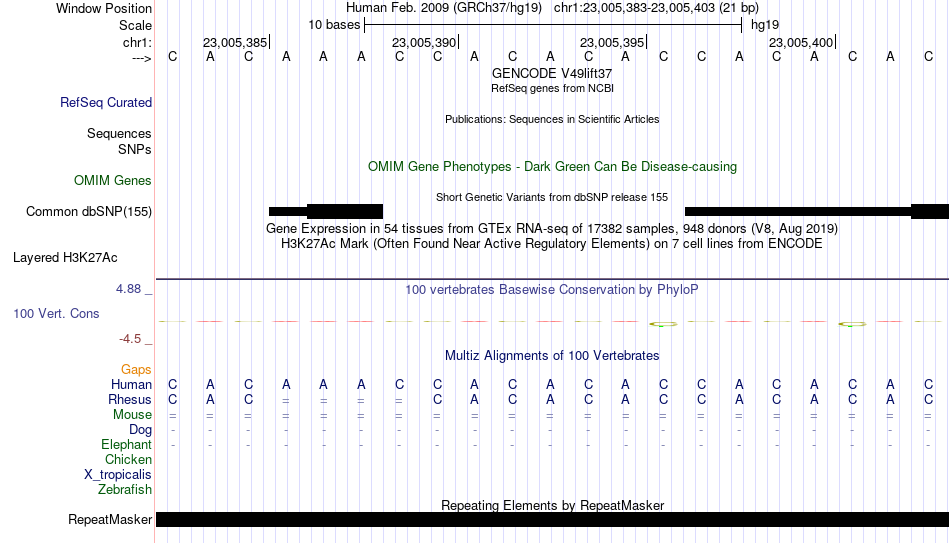
Task: Click the GENCODE V49lift37 track title
Action: [552, 73]
